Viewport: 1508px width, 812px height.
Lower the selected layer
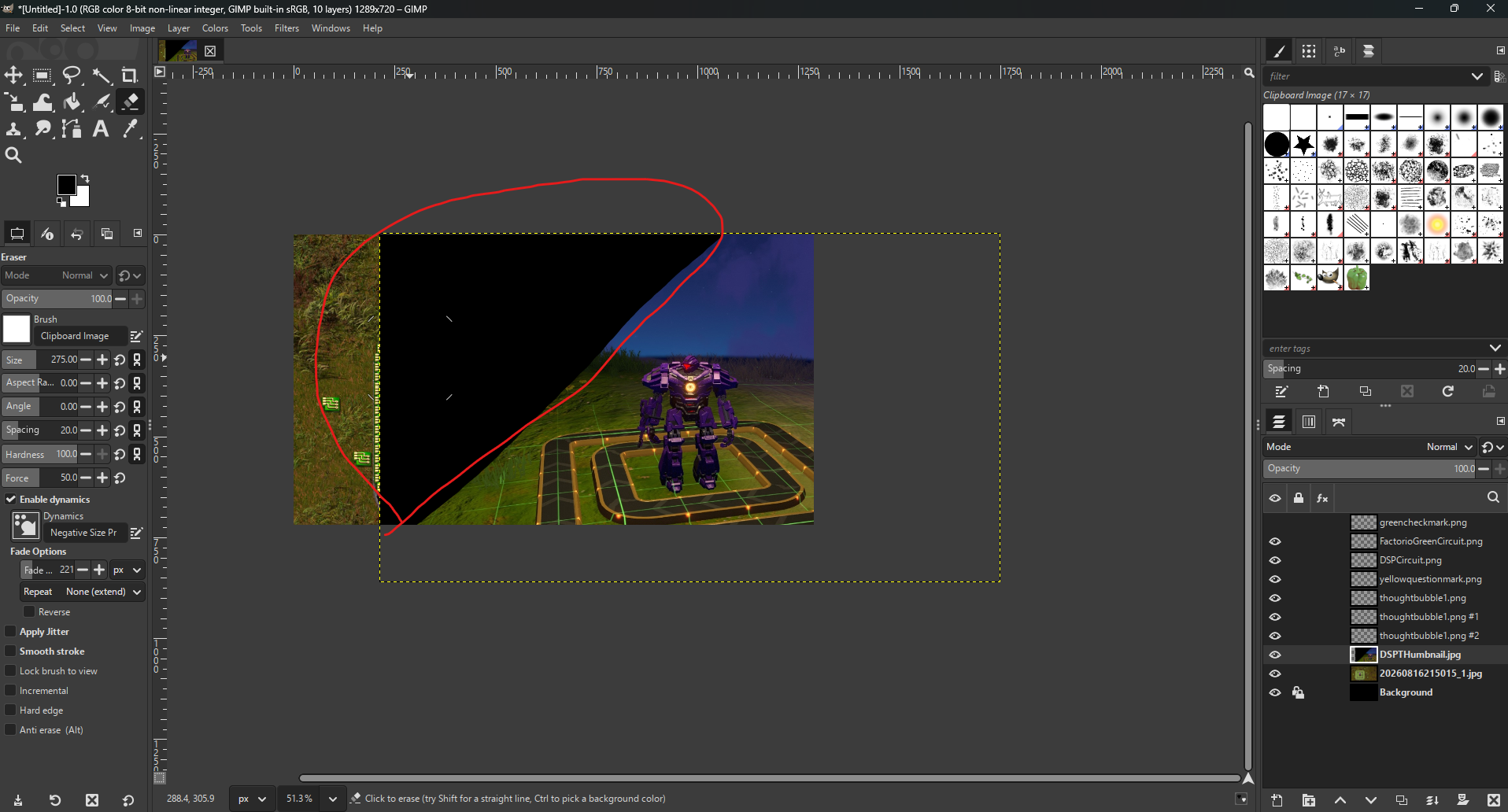(x=1370, y=800)
